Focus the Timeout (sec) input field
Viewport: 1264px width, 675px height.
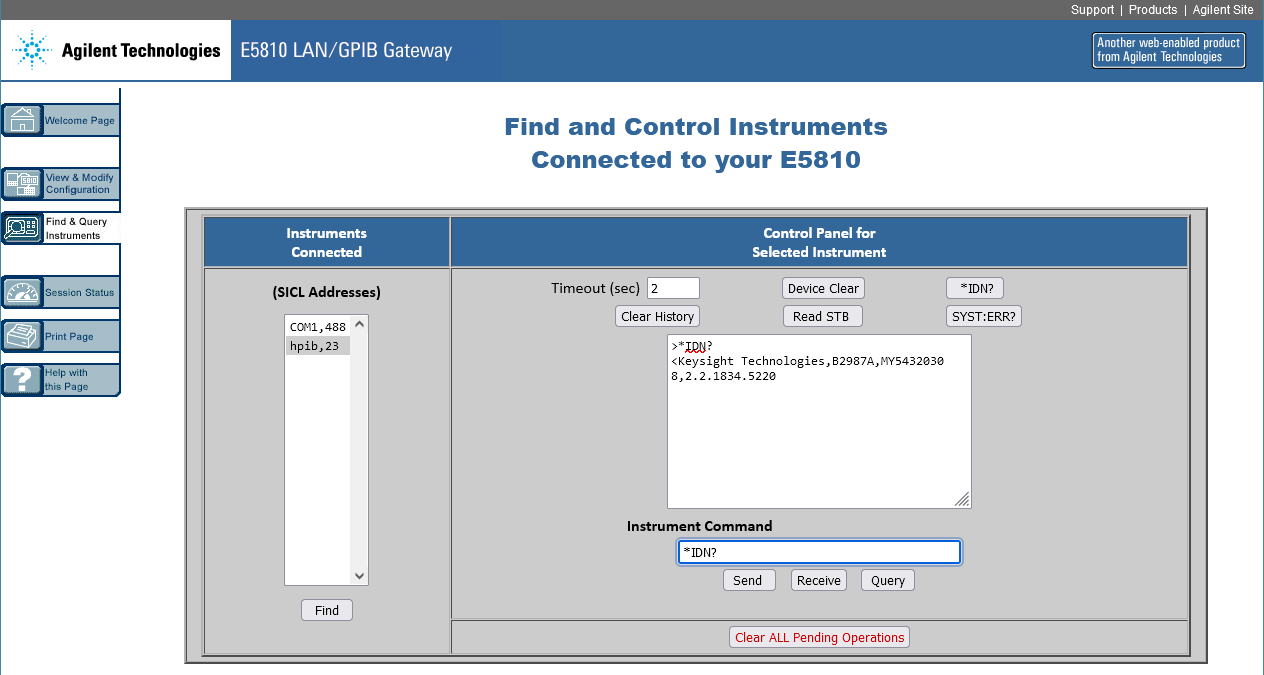coord(673,288)
